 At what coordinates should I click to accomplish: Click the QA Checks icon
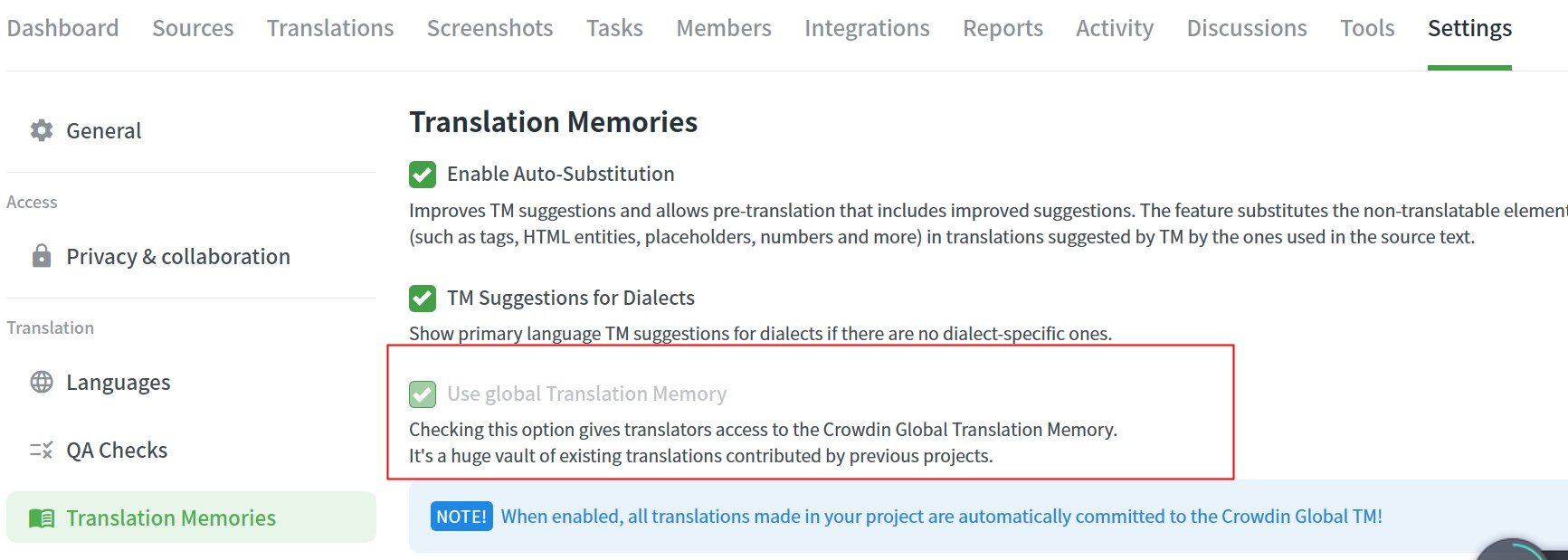pos(42,450)
